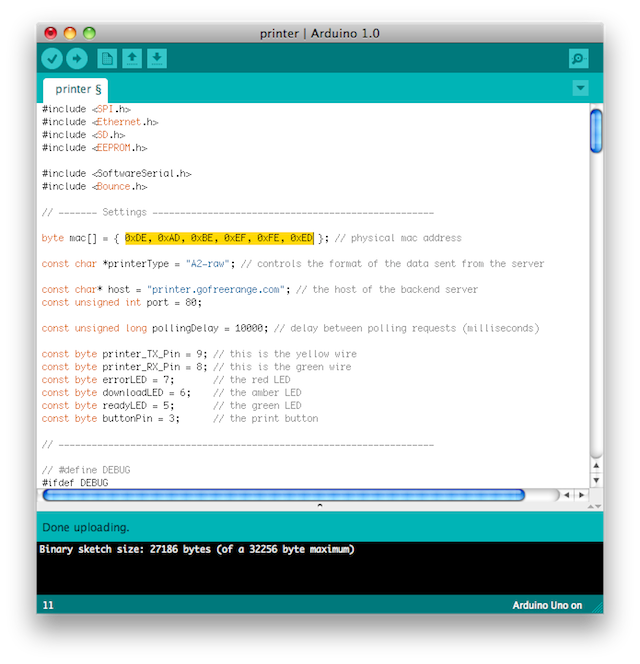Open a sketch with the Open icon
The height and width of the screenshot is (664, 640).
pos(132,58)
